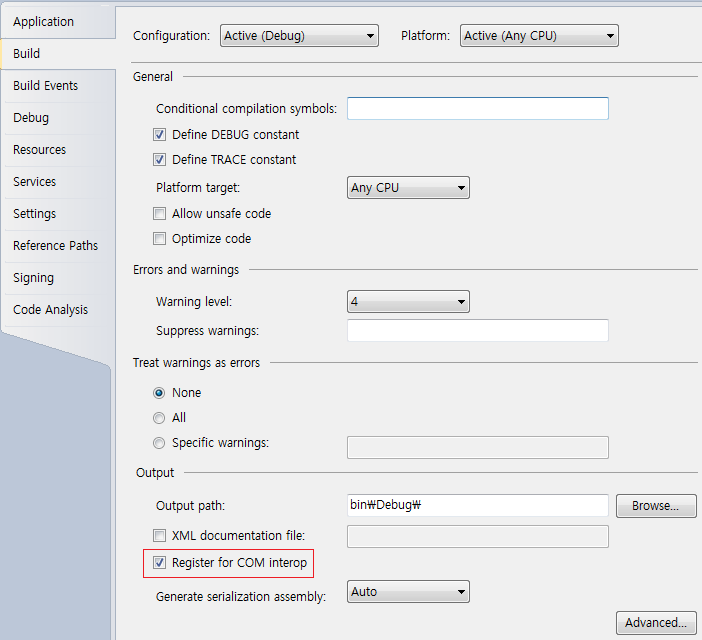Check XML documentation file option

159,535
